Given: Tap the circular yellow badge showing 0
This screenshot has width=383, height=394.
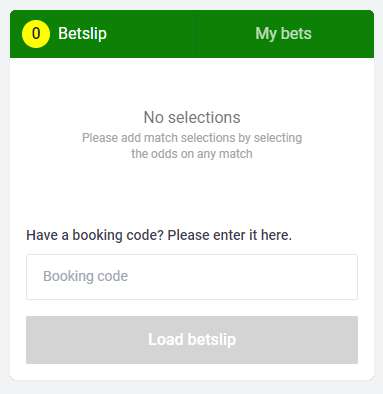Looking at the screenshot, I should click(36, 34).
